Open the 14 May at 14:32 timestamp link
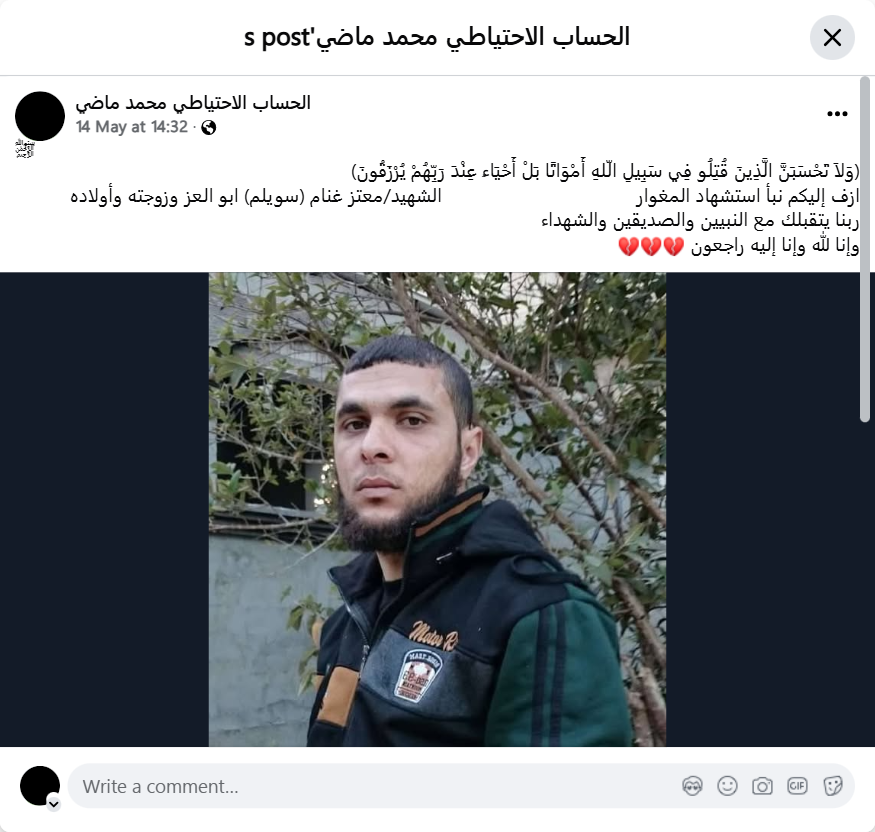 (x=132, y=127)
